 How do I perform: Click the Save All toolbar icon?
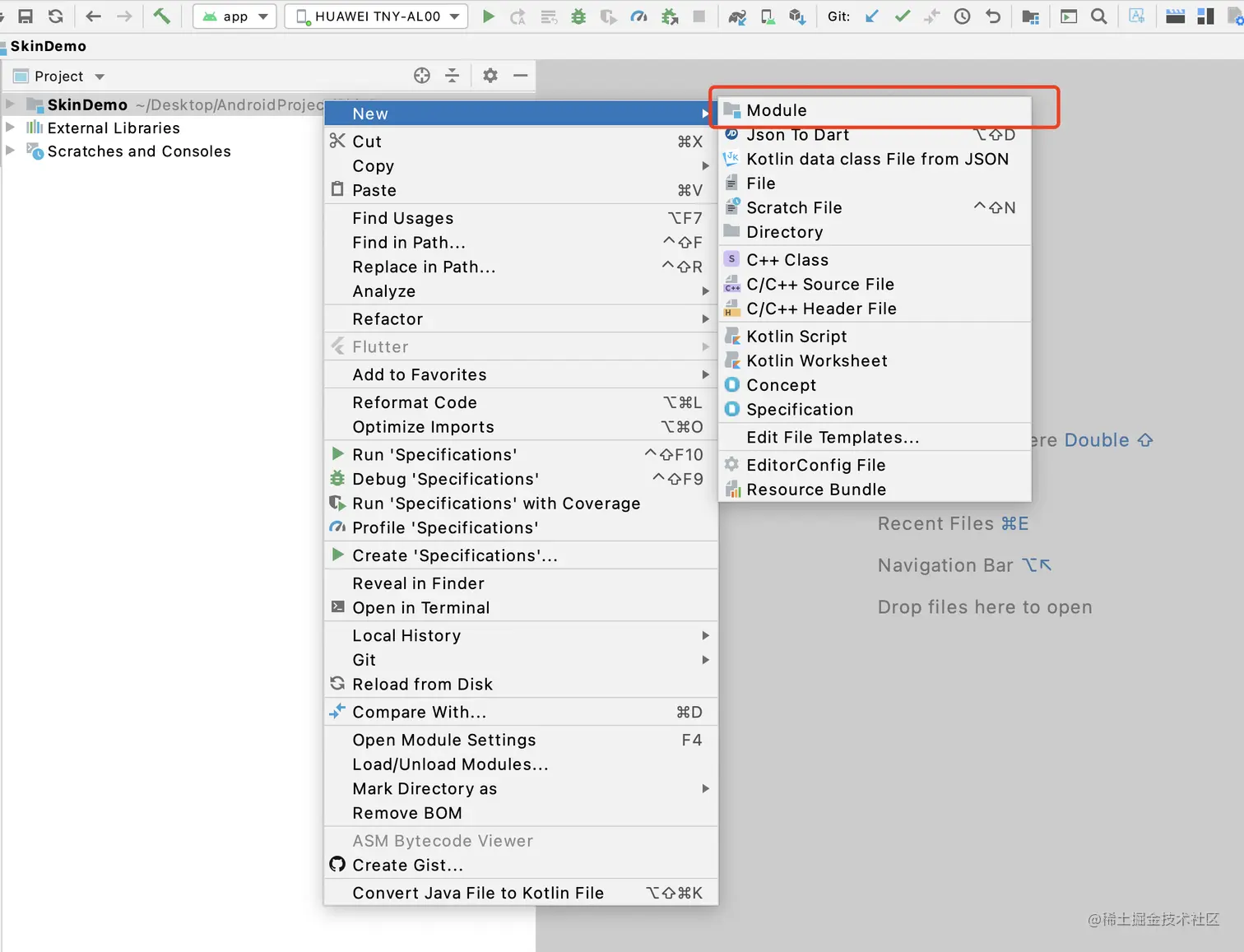pos(26,16)
